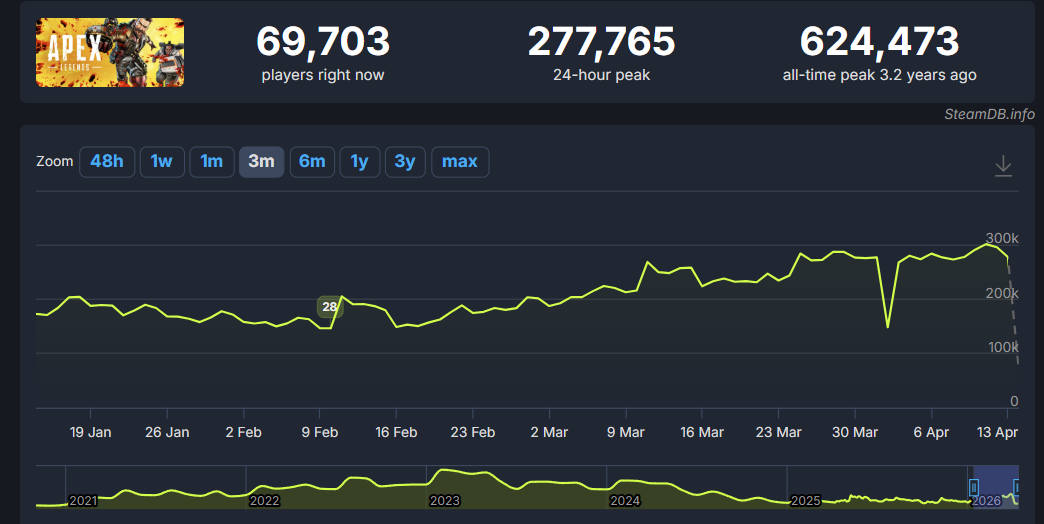Click the 6 Apr x-axis label
Viewport: 1044px width, 524px height.
[x=931, y=432]
